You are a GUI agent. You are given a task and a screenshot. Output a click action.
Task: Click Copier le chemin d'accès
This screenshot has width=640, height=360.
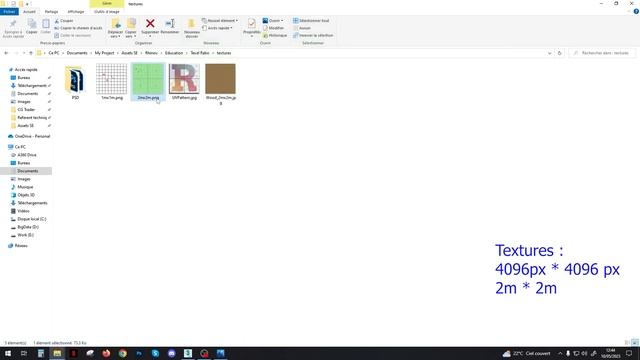(x=78, y=28)
